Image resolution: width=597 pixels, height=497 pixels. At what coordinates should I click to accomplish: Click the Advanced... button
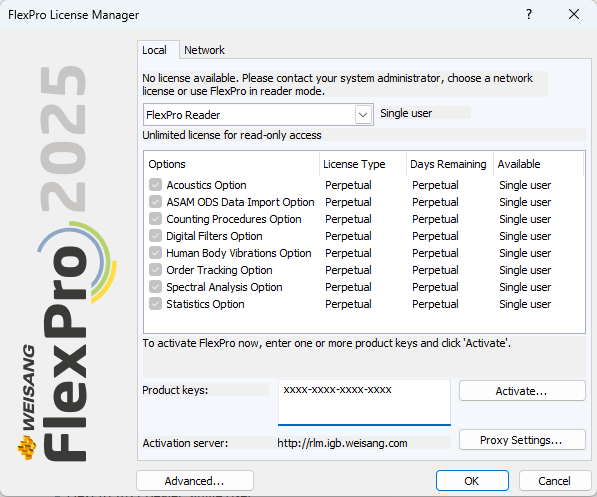pos(195,481)
